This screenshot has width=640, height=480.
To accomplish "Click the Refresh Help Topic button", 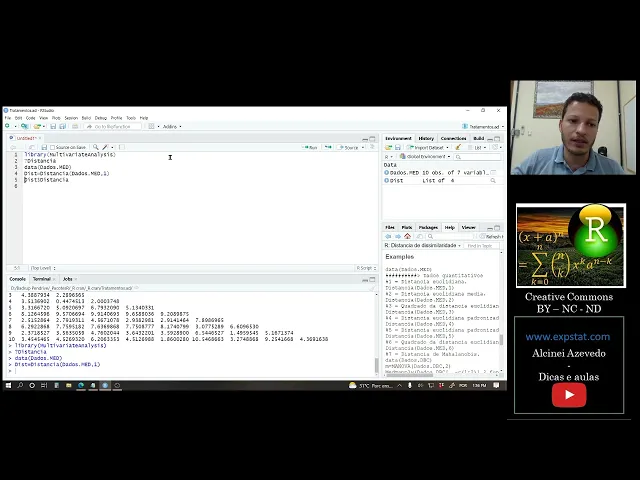I will (491, 236).
